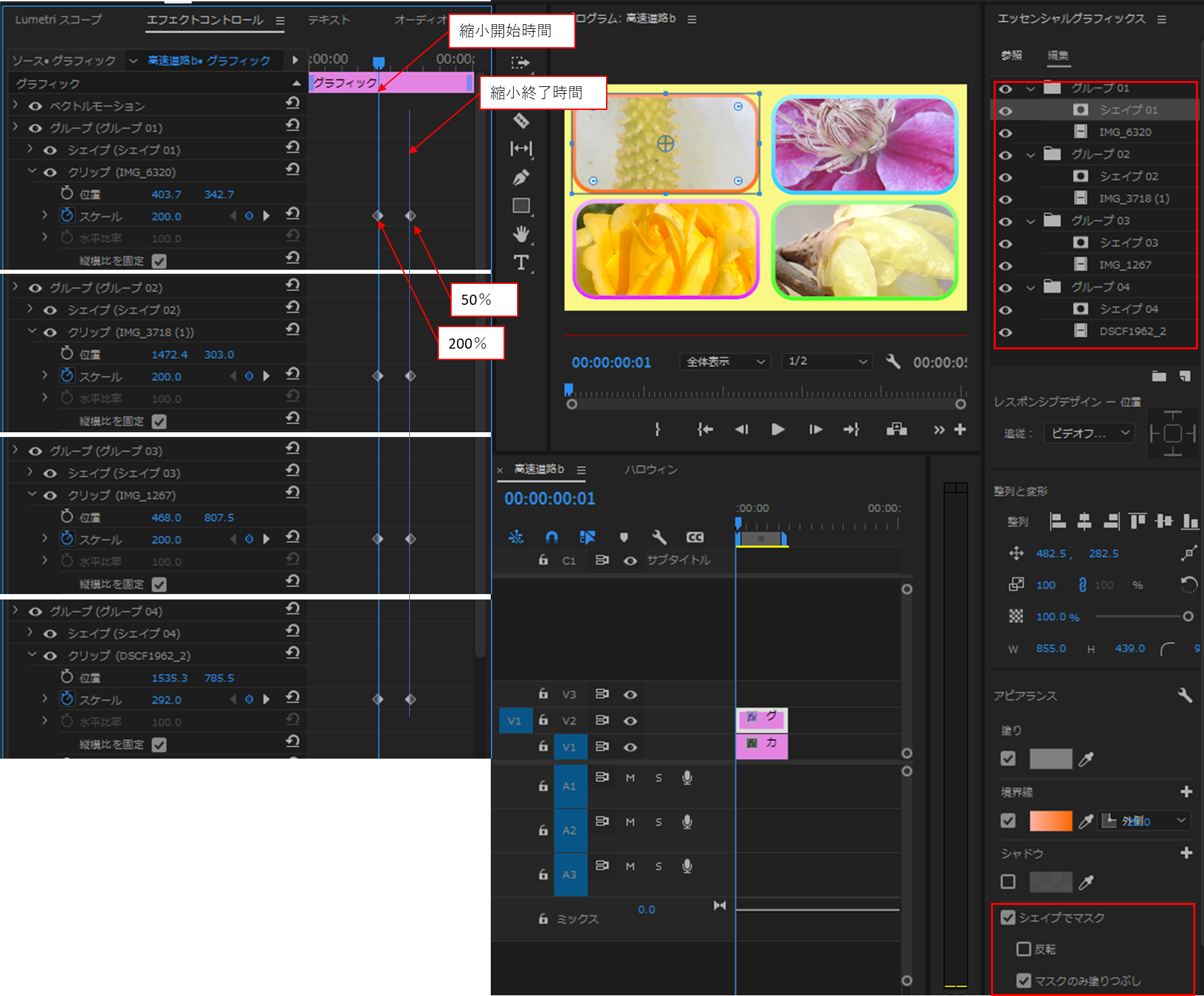
Task: Select the Rectangle tool
Action: coord(520,205)
